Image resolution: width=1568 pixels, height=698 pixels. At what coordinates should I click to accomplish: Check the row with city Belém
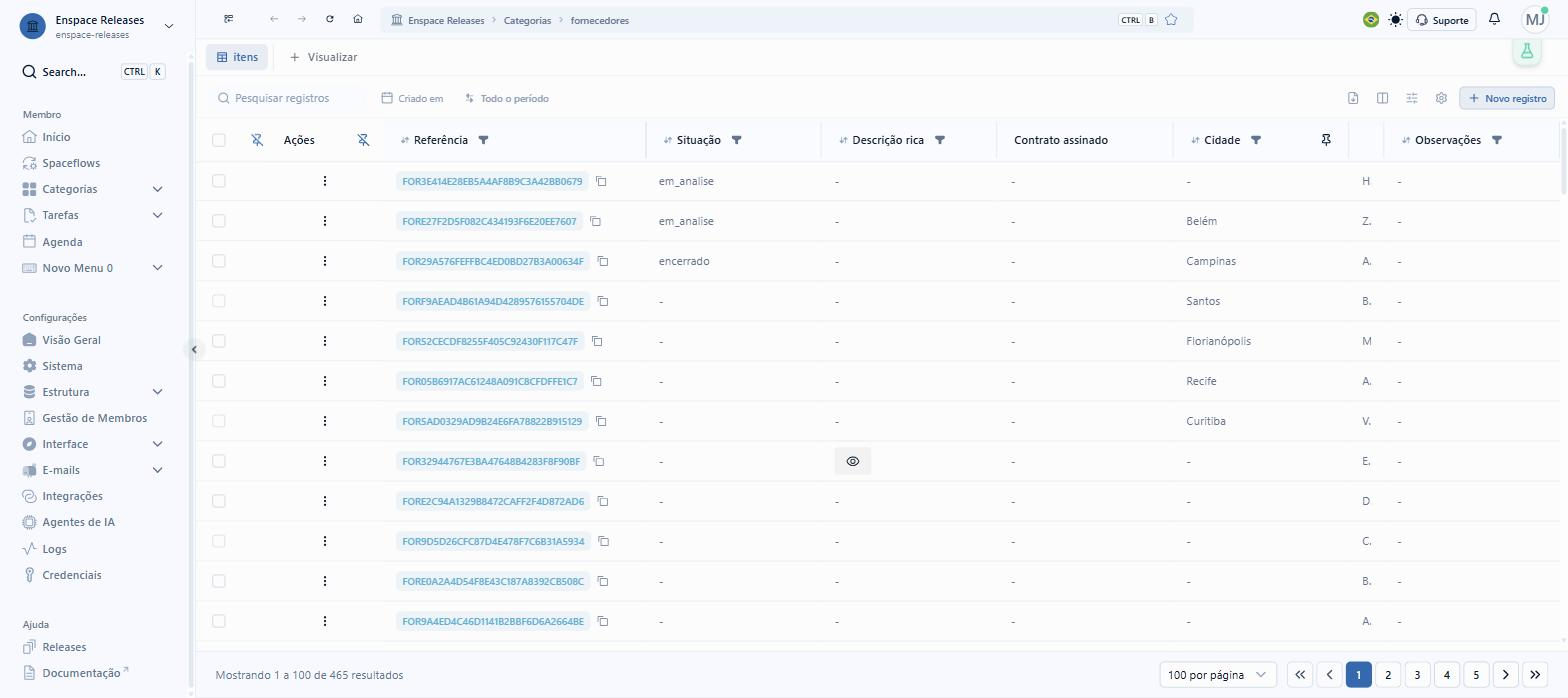click(219, 221)
